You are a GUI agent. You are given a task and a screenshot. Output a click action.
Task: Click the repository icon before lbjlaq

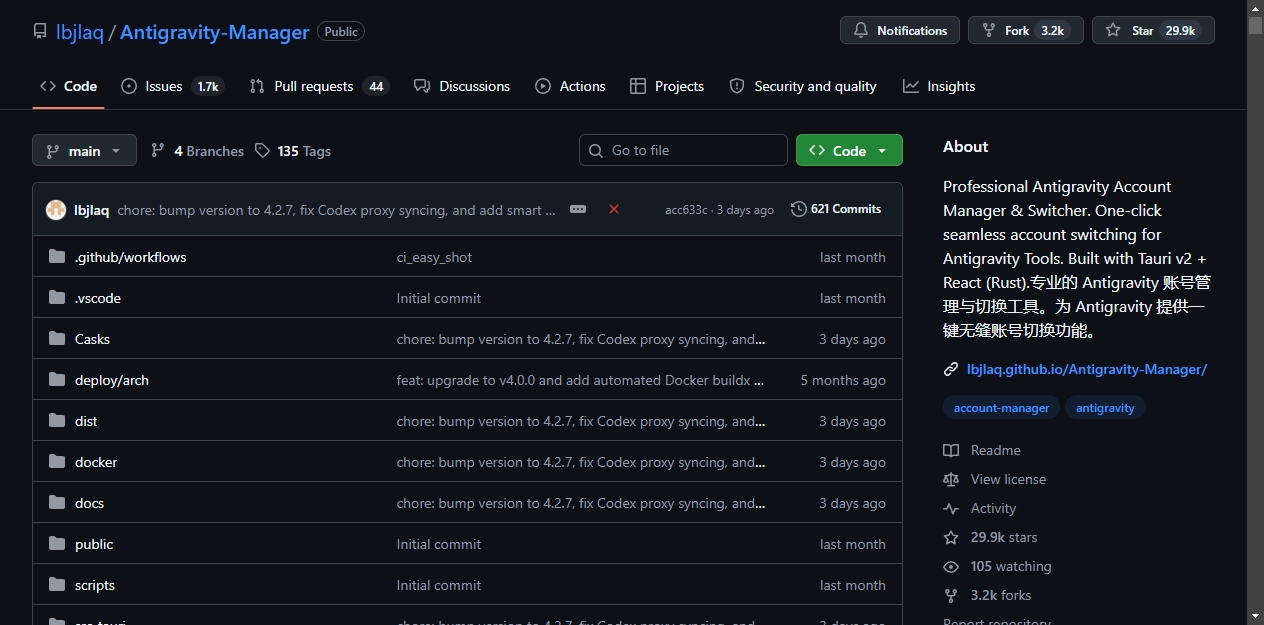[x=40, y=32]
